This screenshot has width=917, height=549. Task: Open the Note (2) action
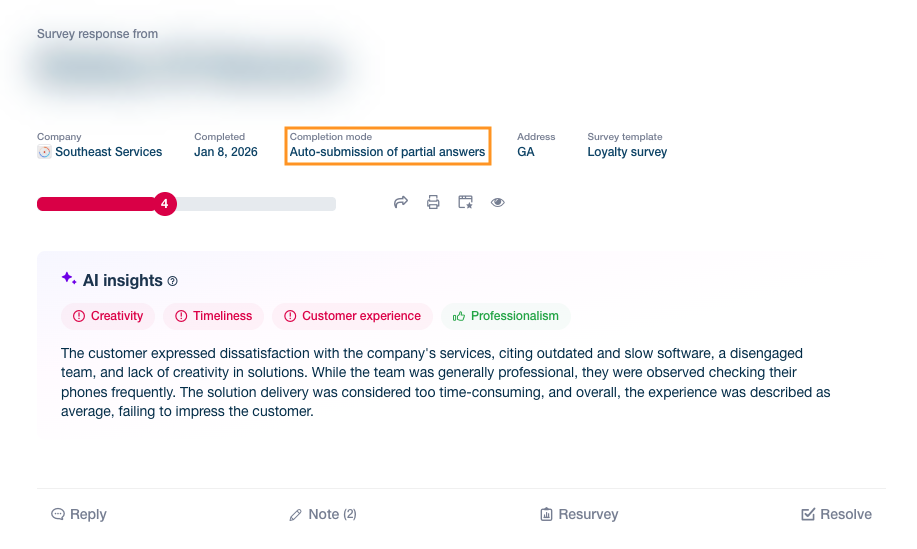323,514
